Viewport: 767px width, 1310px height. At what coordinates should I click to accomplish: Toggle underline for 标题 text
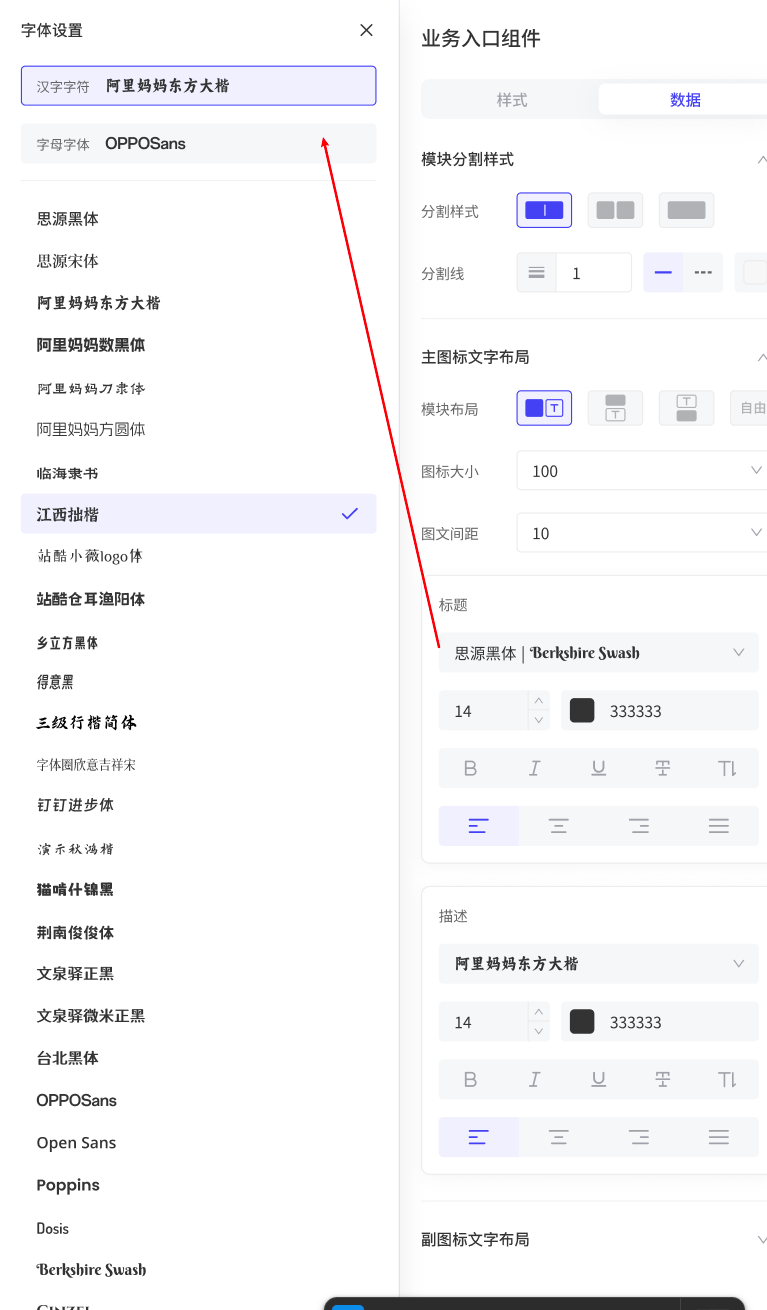pyautogui.click(x=598, y=769)
